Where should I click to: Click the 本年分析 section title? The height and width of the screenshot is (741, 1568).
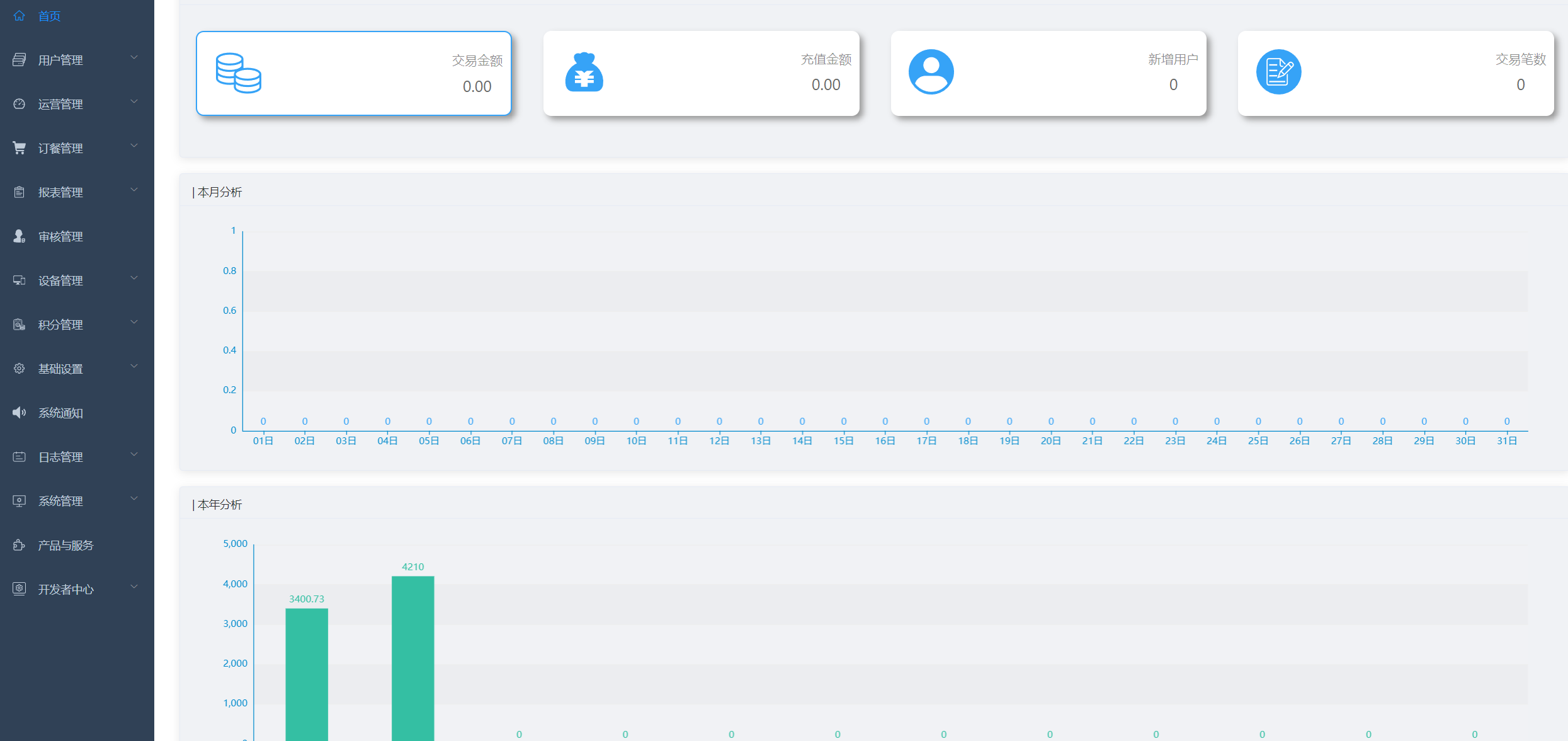pyautogui.click(x=220, y=505)
